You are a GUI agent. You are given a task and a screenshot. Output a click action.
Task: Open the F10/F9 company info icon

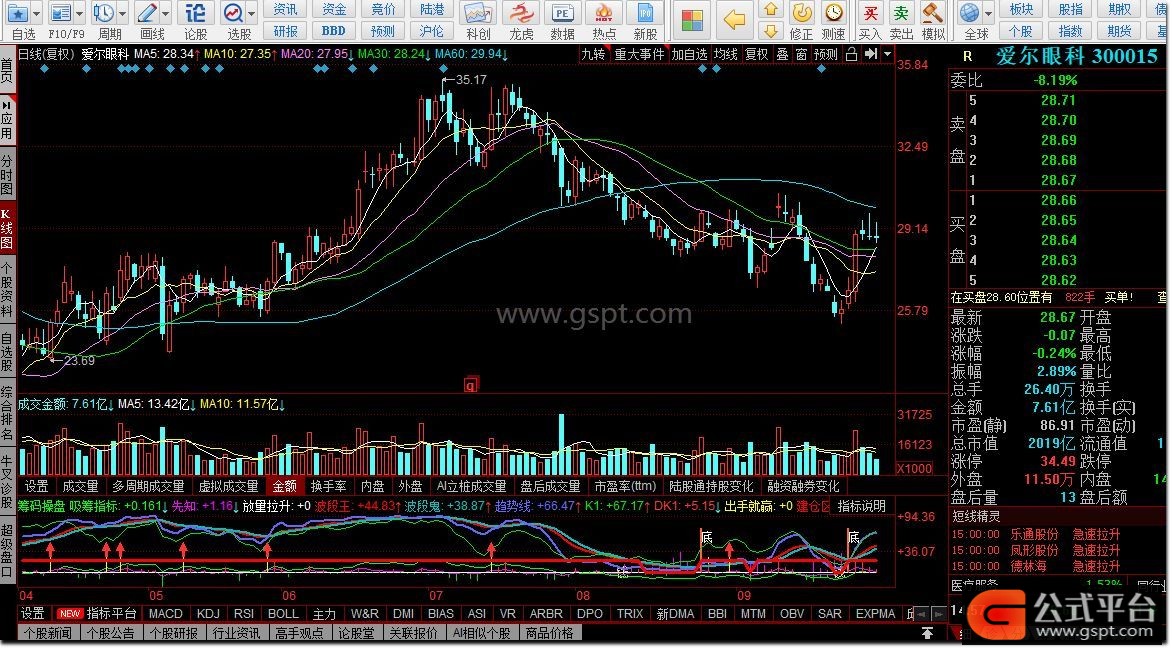tap(61, 13)
